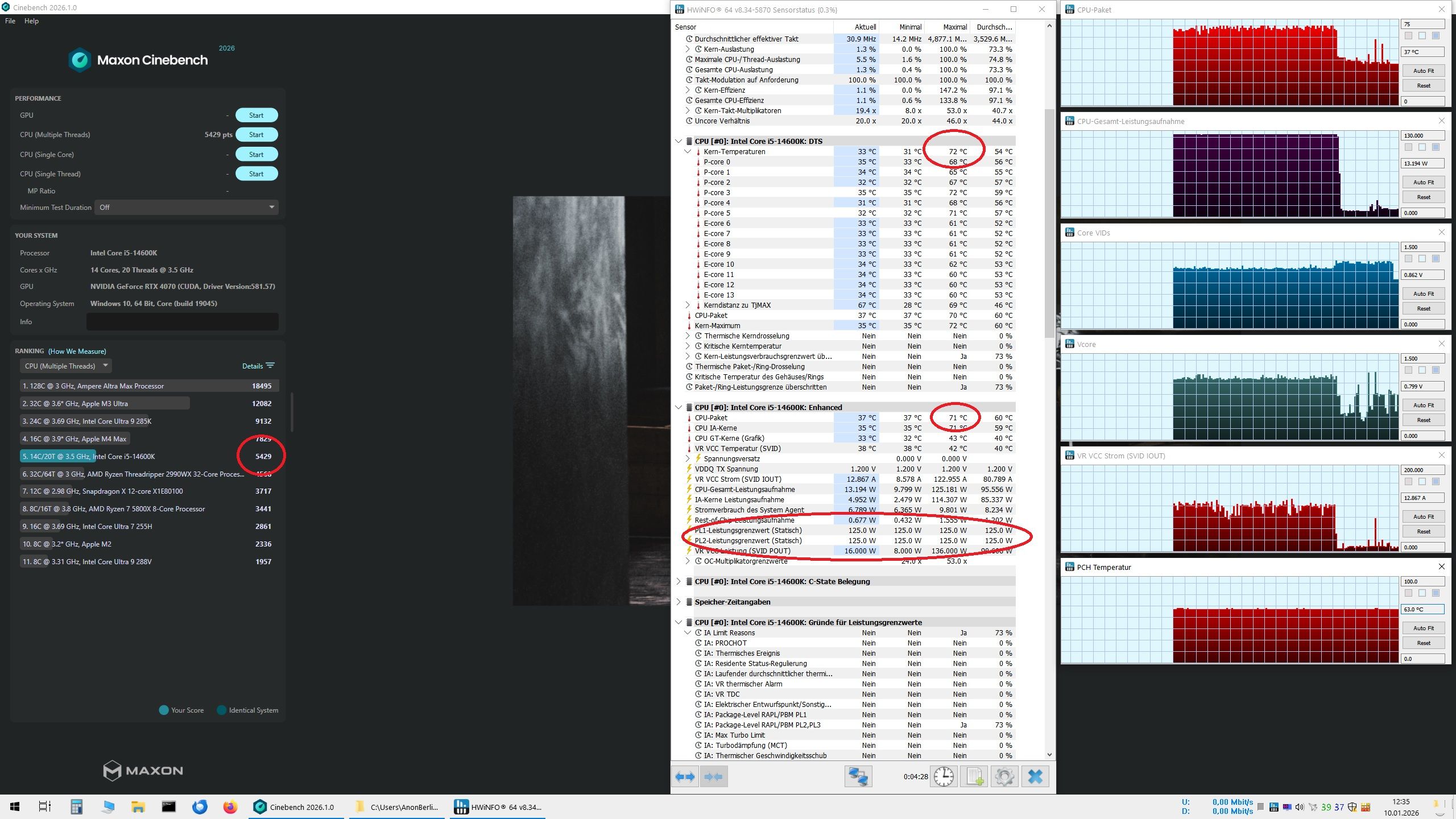Click the log file with plus icon
This screenshot has width=1456, height=819.
click(974, 776)
